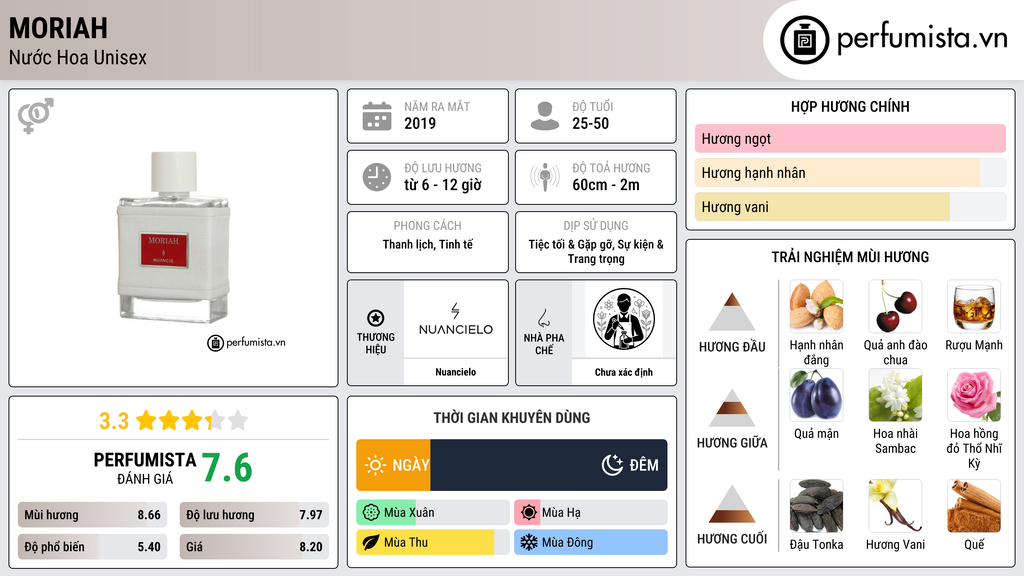This screenshot has height=576, width=1024.
Task: Click the Mùa Hạ season bar
Action: (x=591, y=513)
